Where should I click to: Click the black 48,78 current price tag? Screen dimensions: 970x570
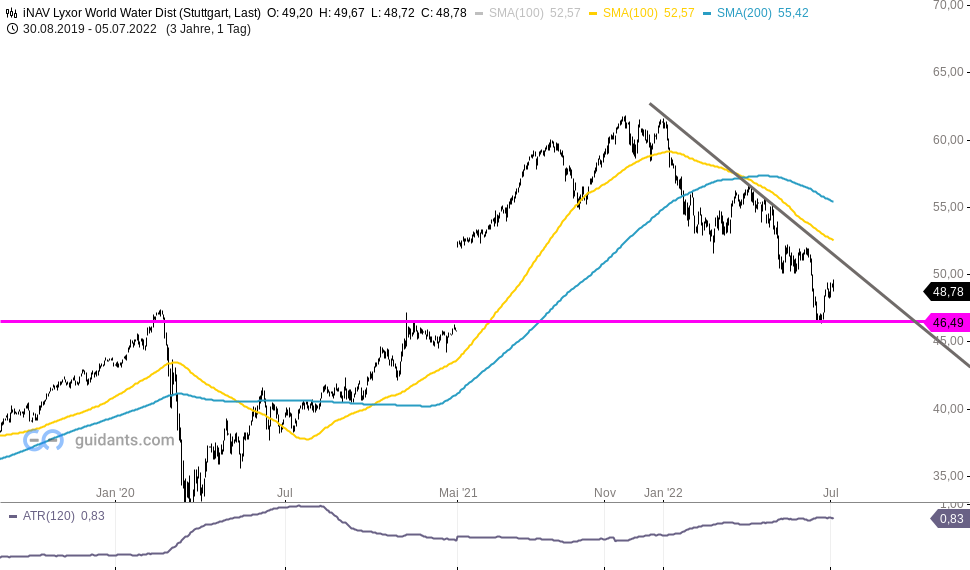[947, 291]
